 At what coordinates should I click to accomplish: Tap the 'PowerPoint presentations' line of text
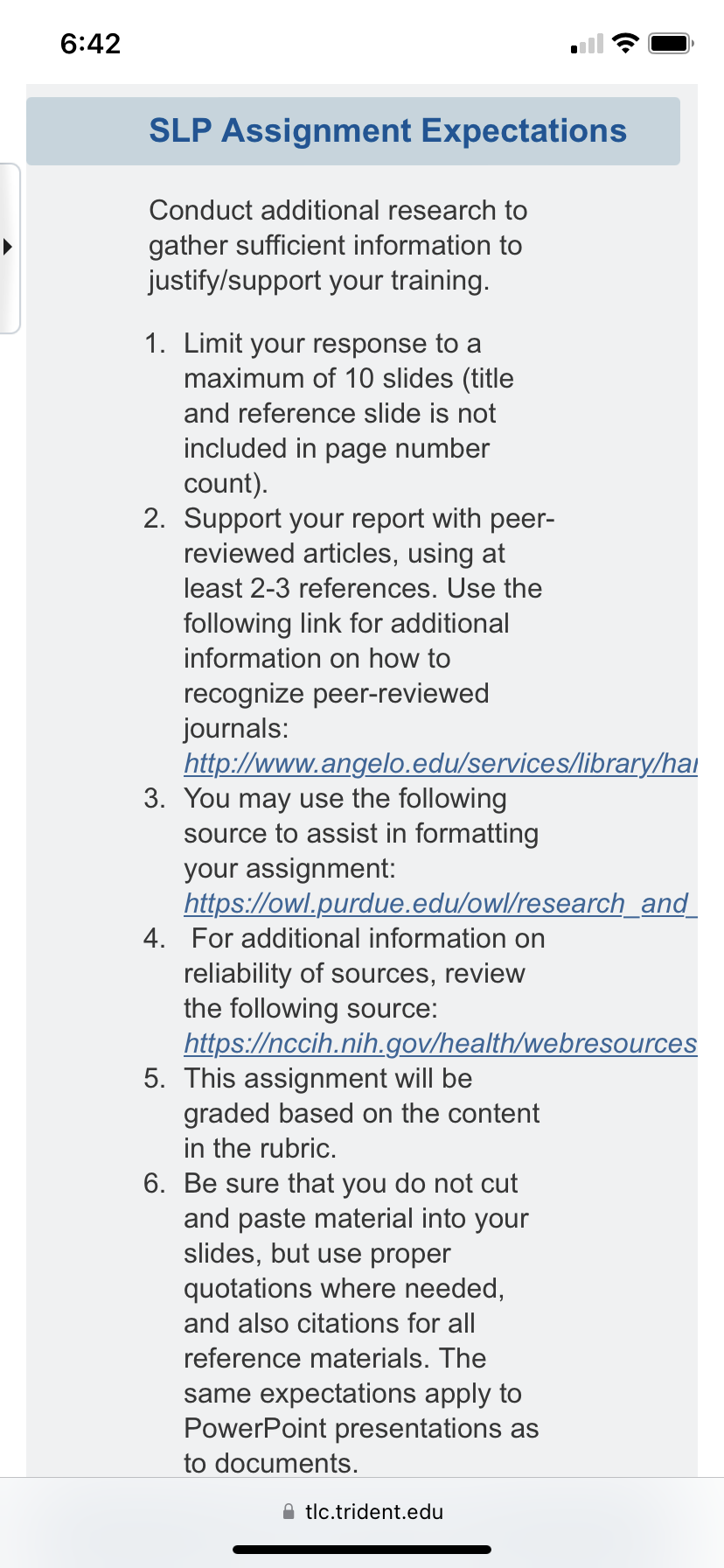click(361, 1428)
